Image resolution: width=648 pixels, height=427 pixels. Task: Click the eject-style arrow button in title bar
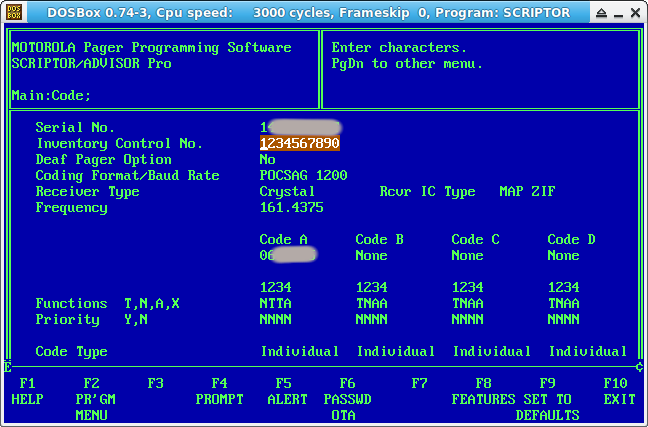coord(601,13)
